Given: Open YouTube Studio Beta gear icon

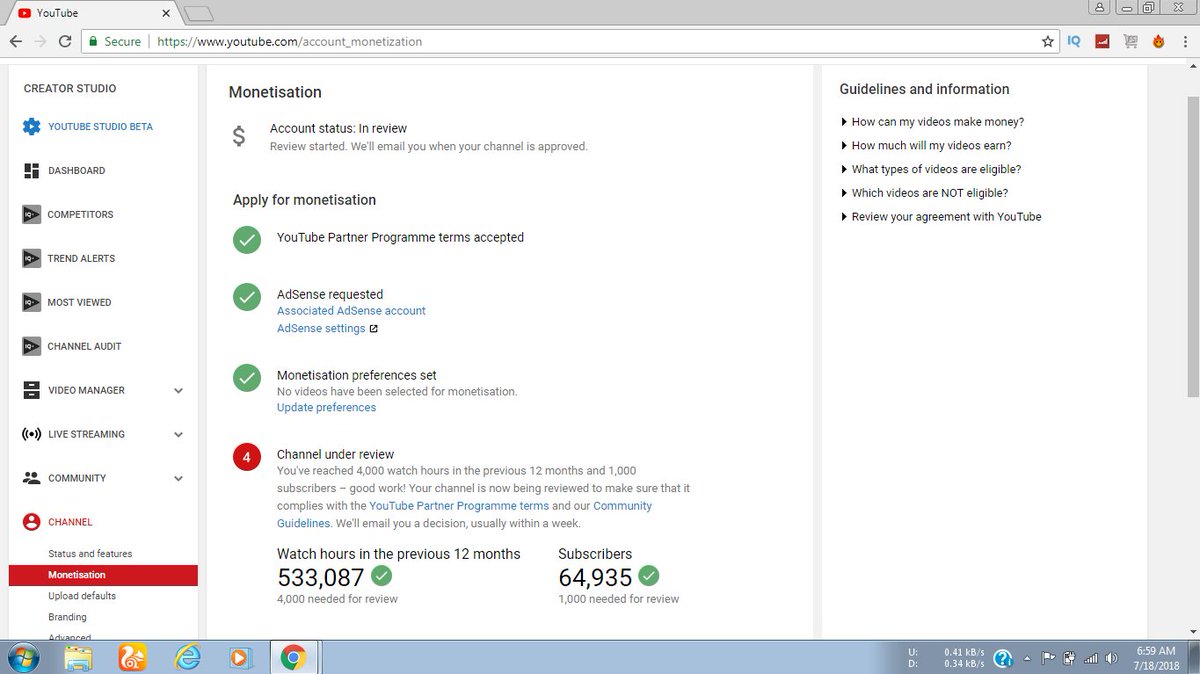Looking at the screenshot, I should point(31,127).
